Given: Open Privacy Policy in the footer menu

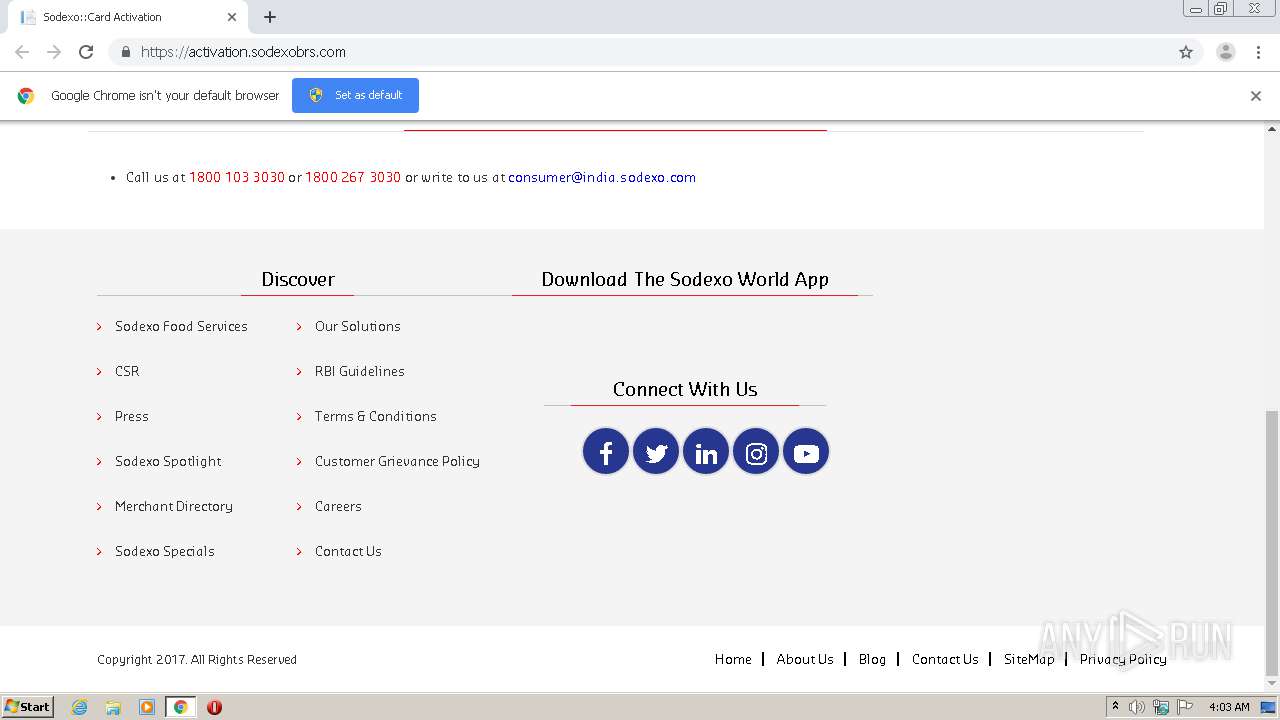Looking at the screenshot, I should pyautogui.click(x=1123, y=659).
